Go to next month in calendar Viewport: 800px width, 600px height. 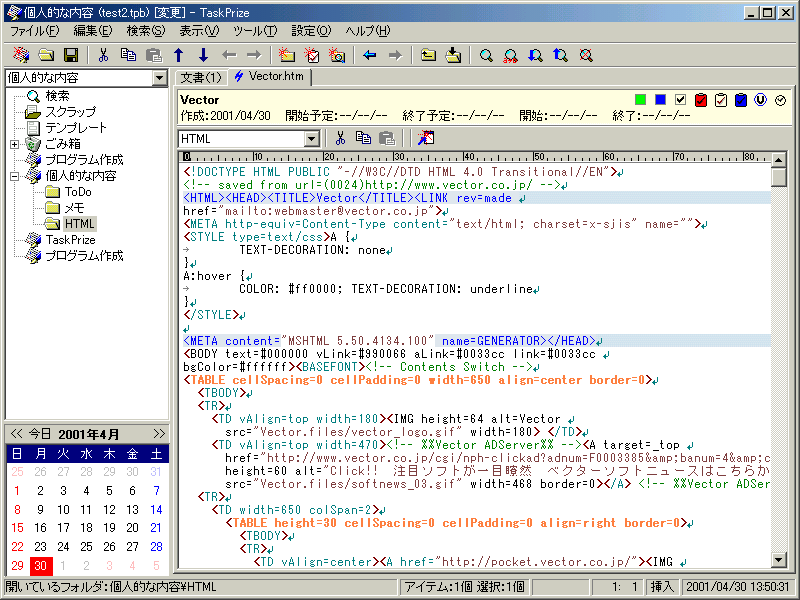pyautogui.click(x=159, y=434)
